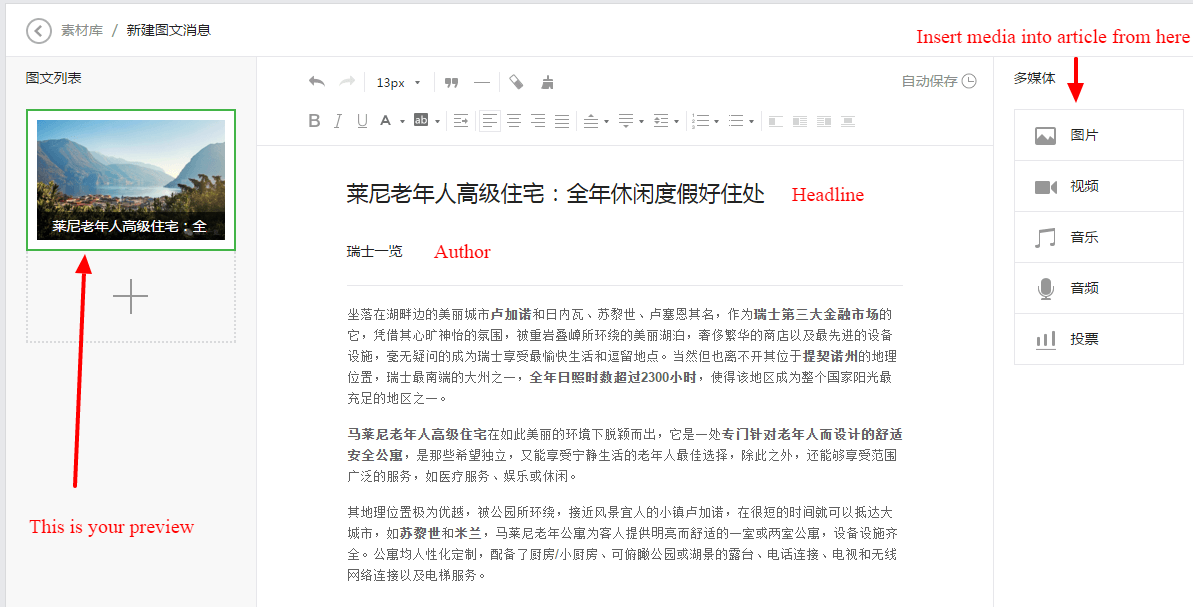Toggle bold formatting
The height and width of the screenshot is (607, 1193).
[x=314, y=120]
